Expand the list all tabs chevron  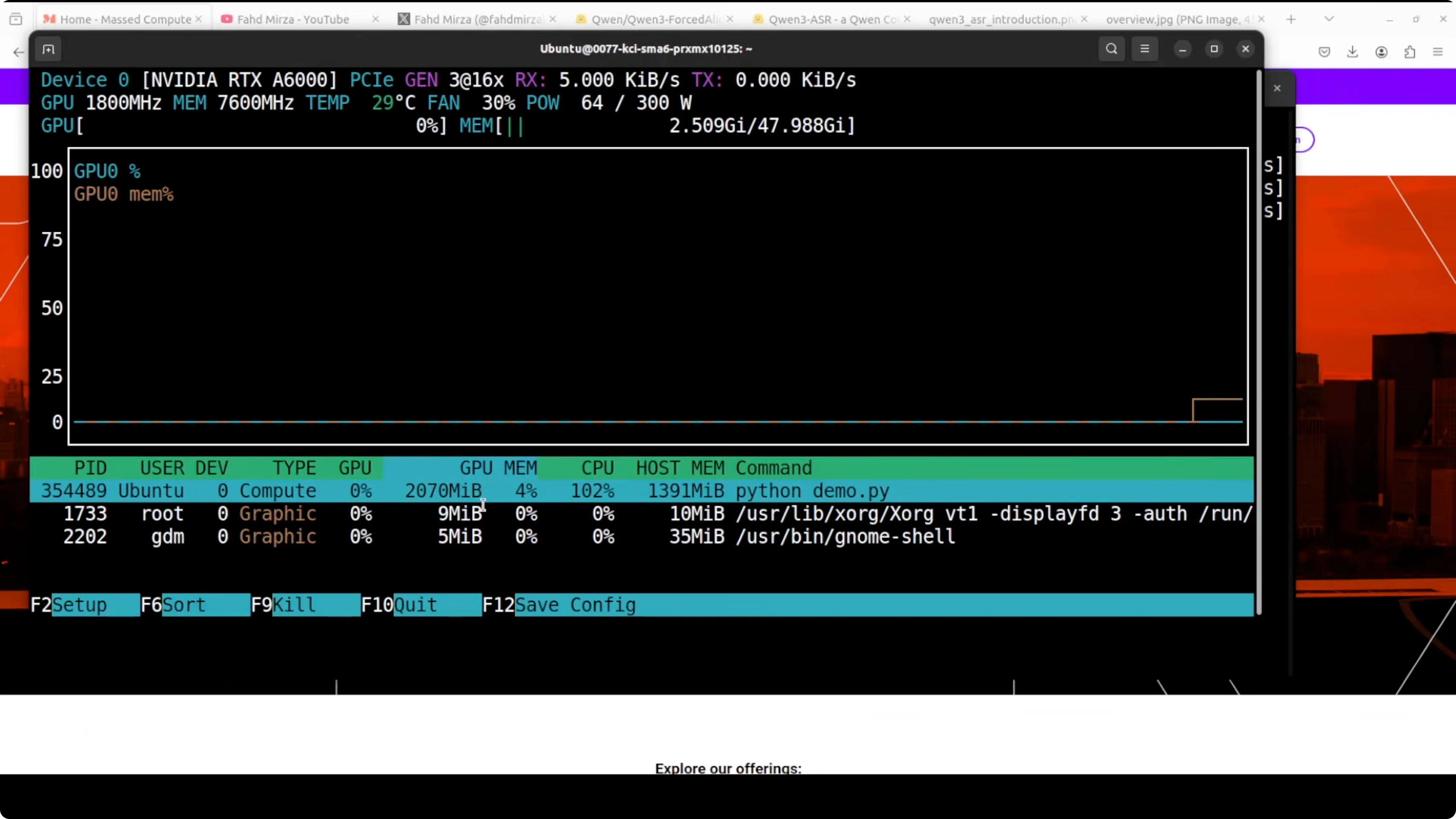pyautogui.click(x=1329, y=19)
